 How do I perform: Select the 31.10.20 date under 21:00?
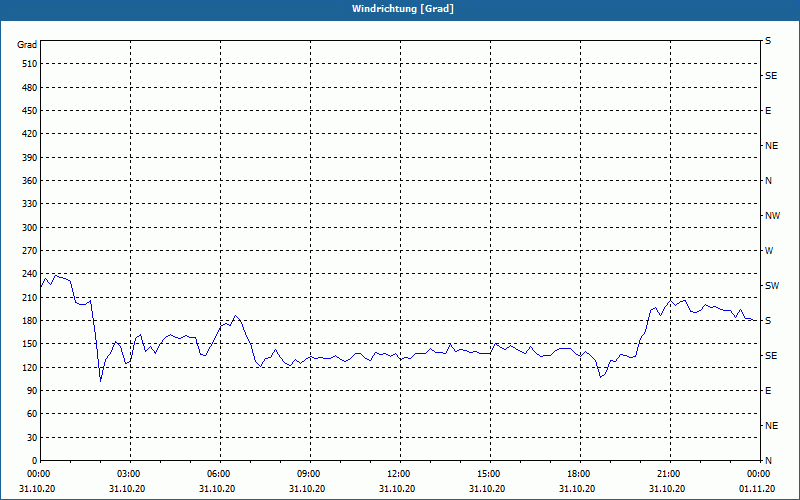tap(667, 489)
